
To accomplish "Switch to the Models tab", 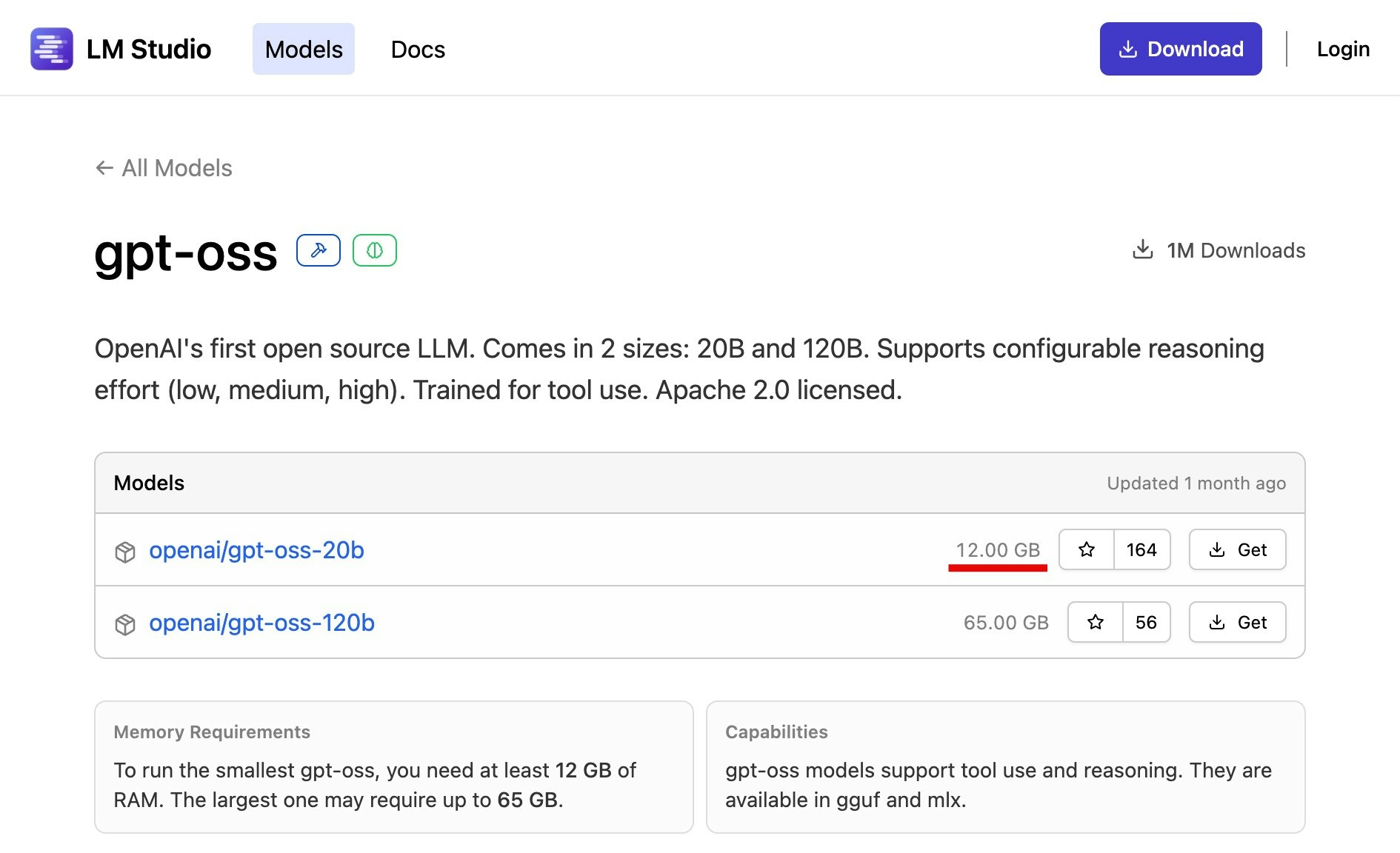I will pyautogui.click(x=304, y=49).
